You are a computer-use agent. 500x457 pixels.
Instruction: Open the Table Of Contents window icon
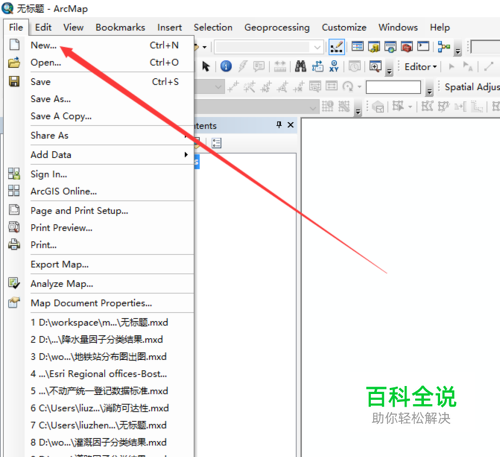357,47
